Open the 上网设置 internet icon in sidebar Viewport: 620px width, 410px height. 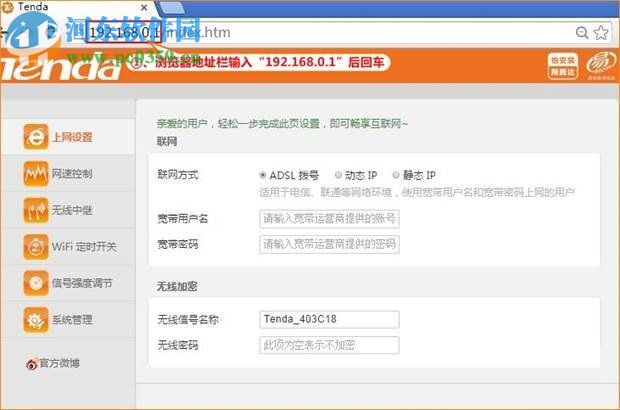click(36, 137)
